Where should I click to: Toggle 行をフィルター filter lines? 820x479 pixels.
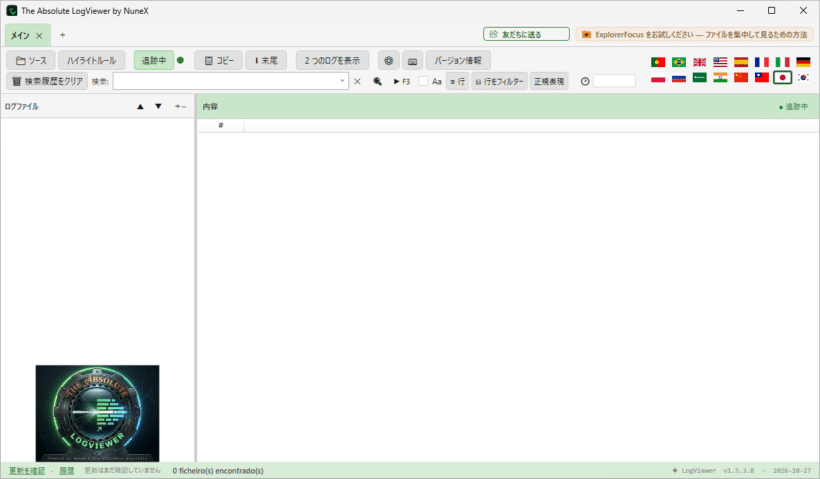click(x=499, y=81)
